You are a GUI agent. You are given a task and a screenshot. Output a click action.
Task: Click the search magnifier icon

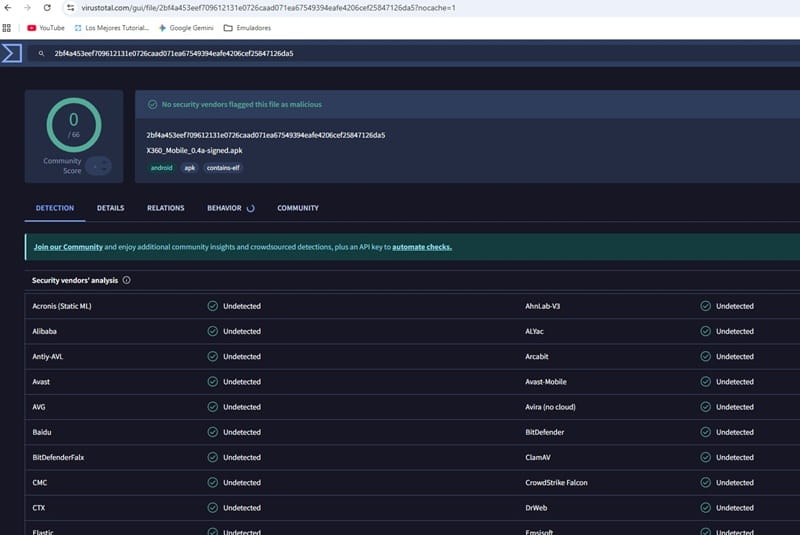41,53
